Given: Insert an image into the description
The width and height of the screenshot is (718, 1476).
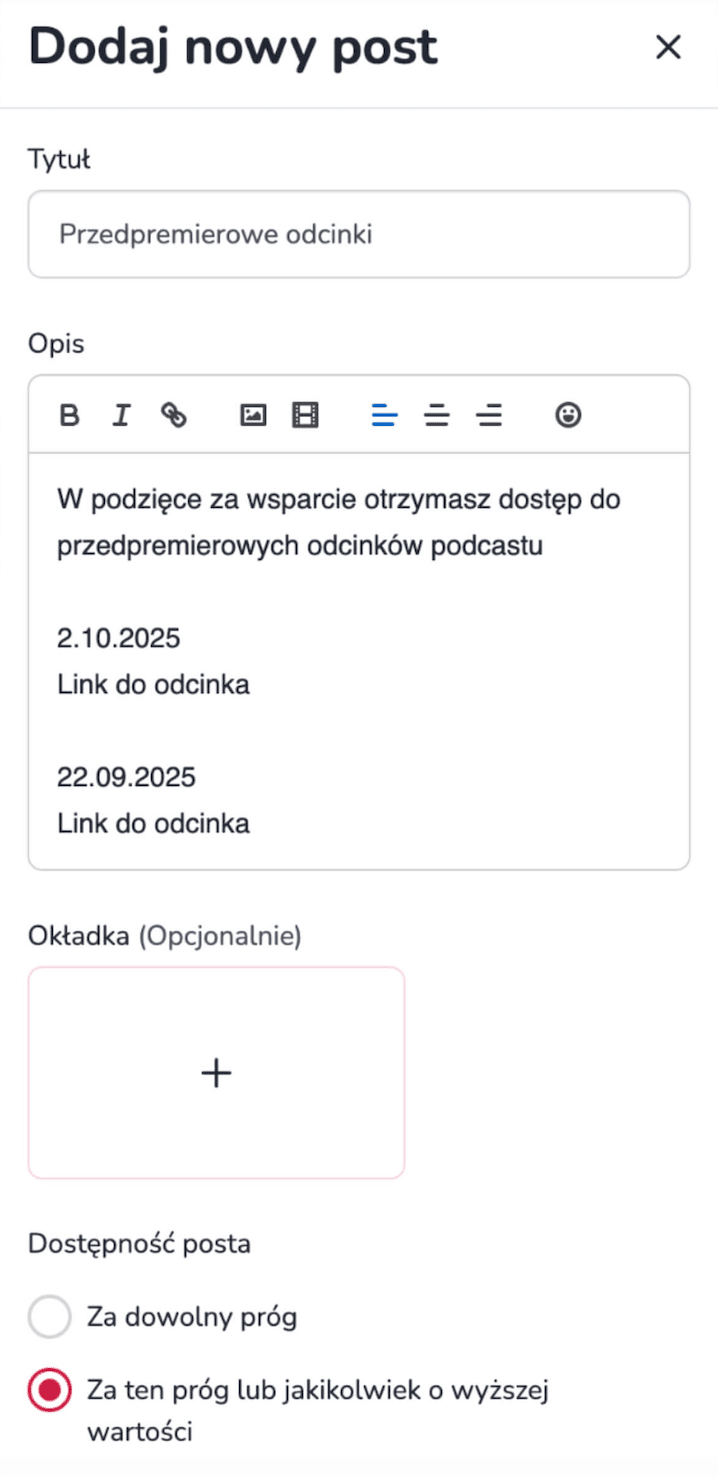Looking at the screenshot, I should [x=253, y=415].
